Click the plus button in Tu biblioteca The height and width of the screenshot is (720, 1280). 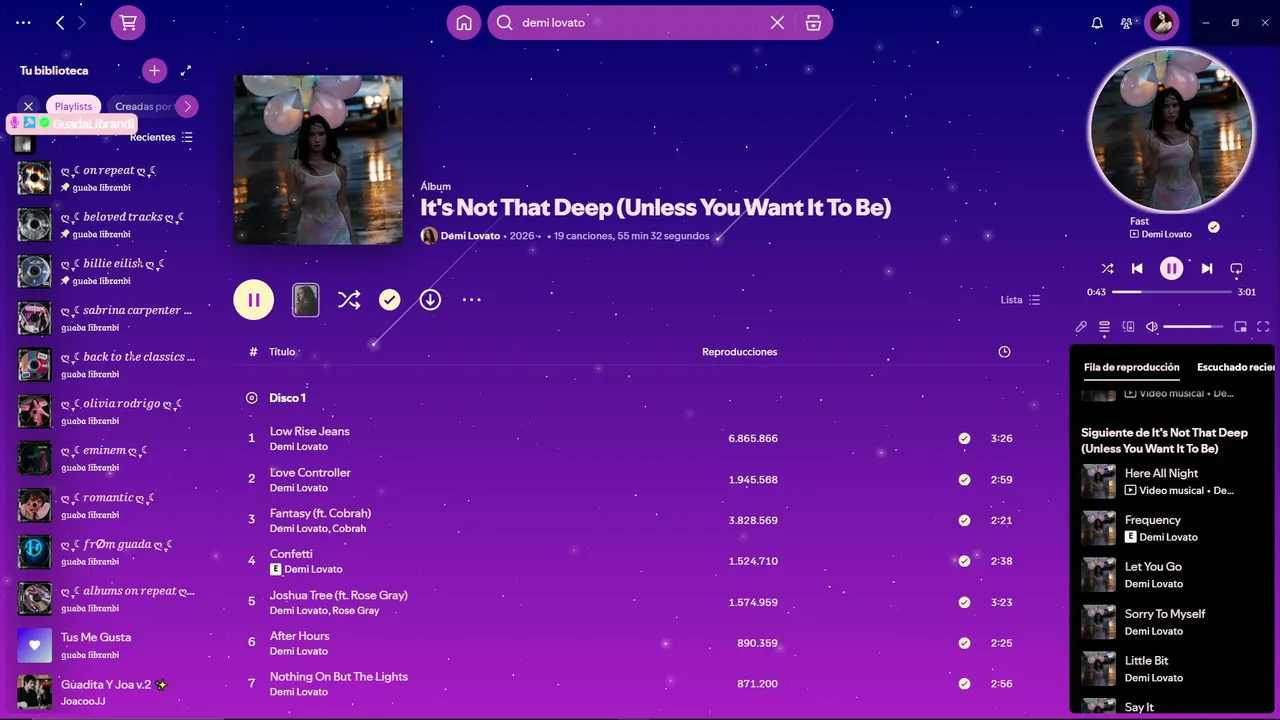coord(154,70)
